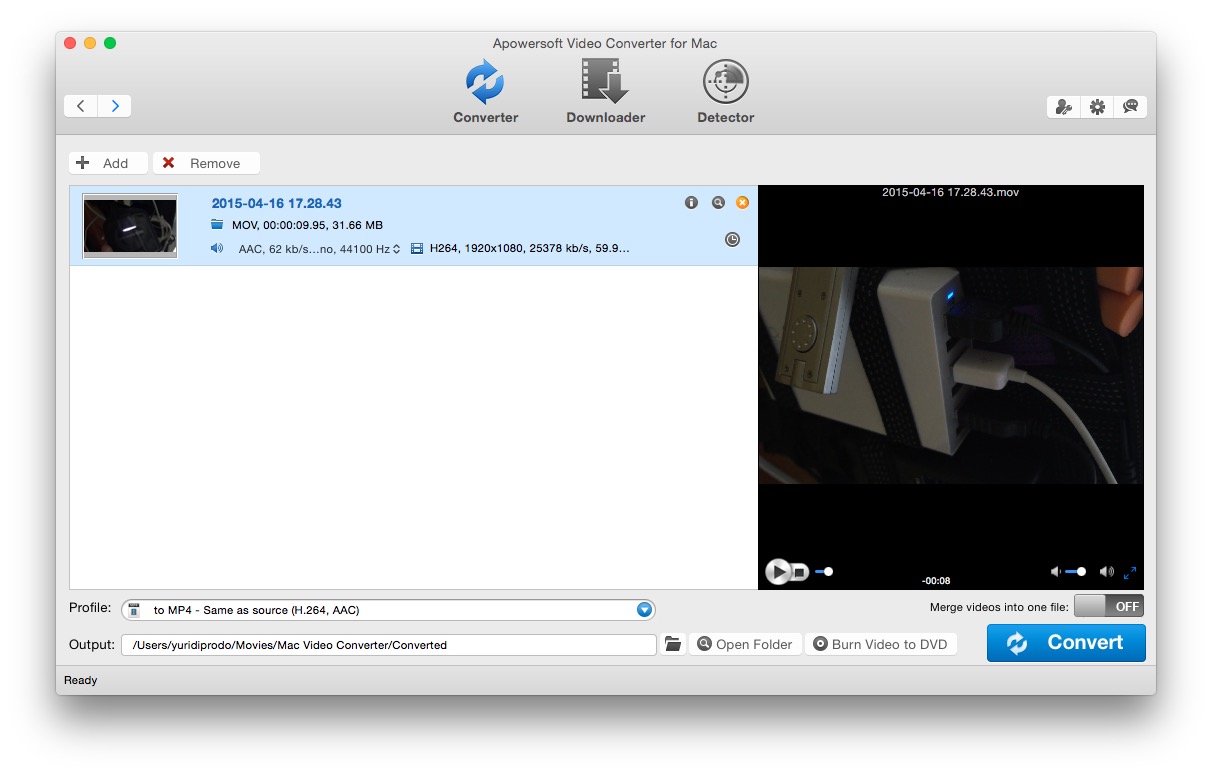Show file info for the video
The height and width of the screenshot is (775, 1212).
[x=691, y=203]
